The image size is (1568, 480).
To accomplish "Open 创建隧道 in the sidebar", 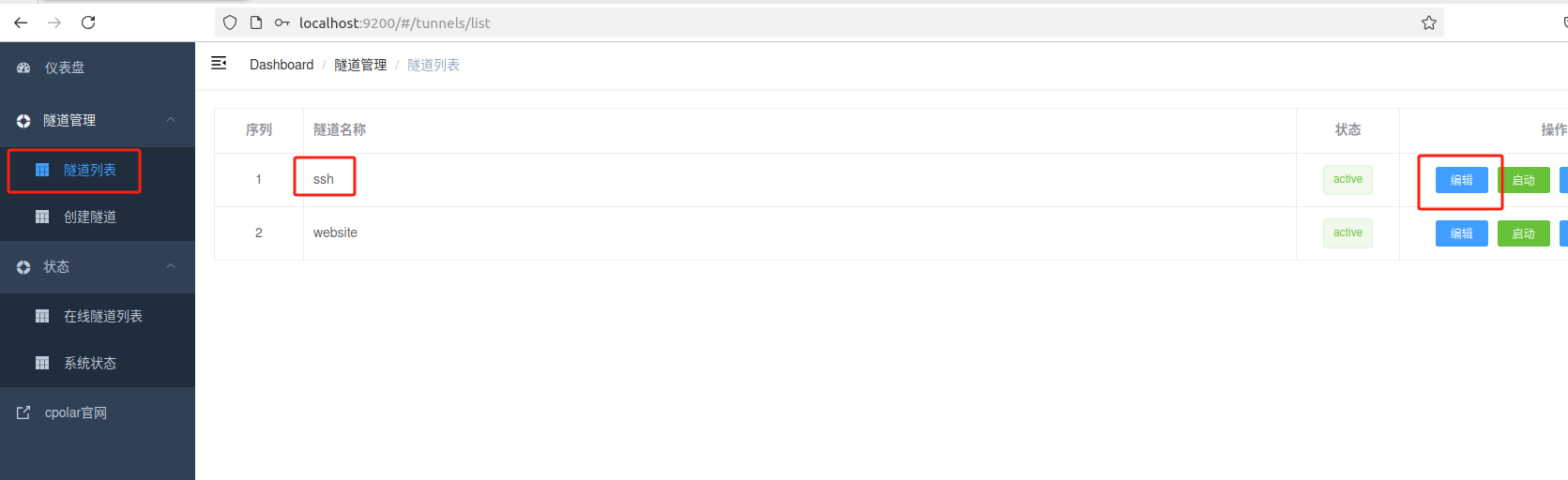I will [89, 217].
